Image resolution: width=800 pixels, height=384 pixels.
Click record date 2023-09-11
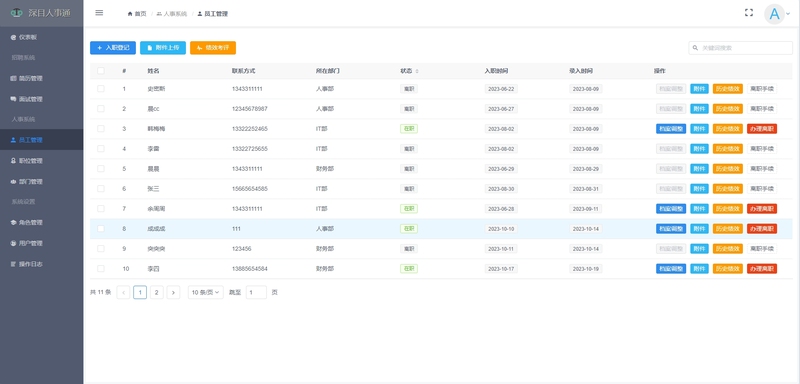pyautogui.click(x=586, y=209)
